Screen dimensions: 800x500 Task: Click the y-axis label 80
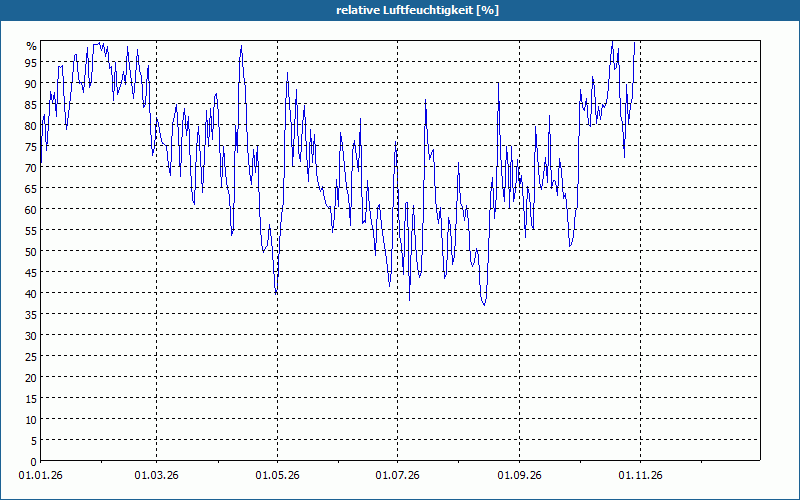pos(31,126)
